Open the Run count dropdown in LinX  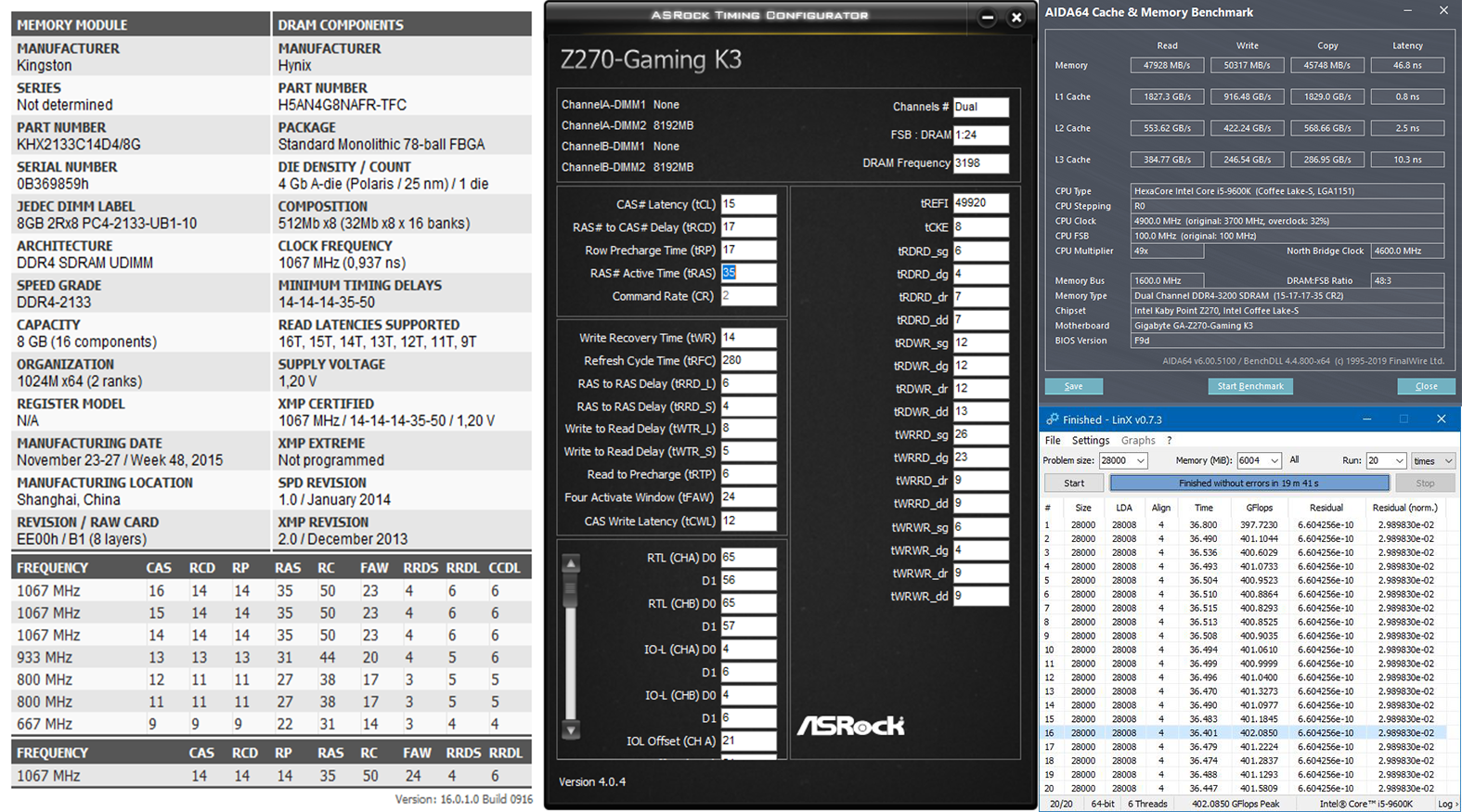click(x=1399, y=461)
